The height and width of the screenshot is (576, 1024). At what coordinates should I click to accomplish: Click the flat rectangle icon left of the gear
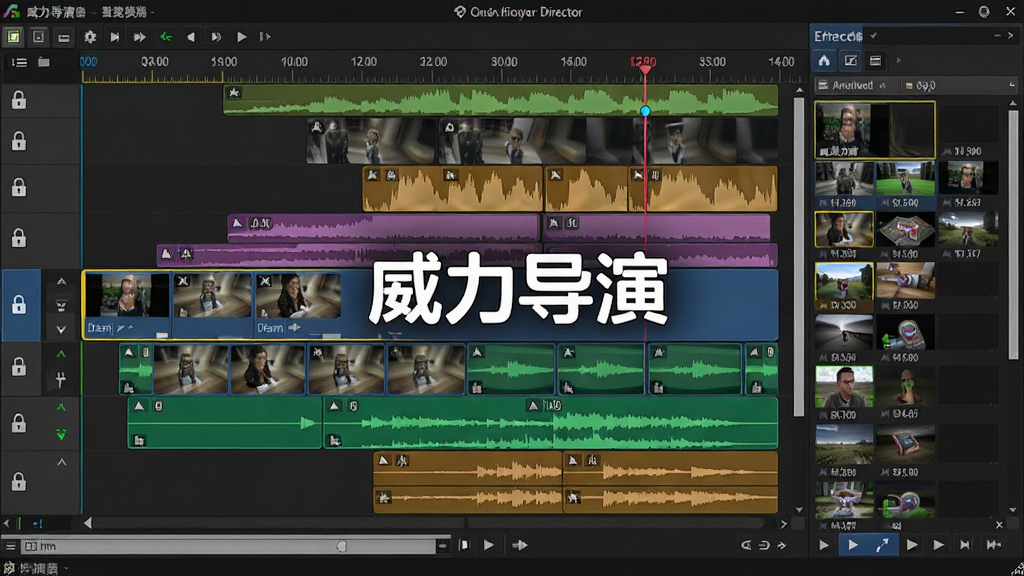tap(63, 37)
